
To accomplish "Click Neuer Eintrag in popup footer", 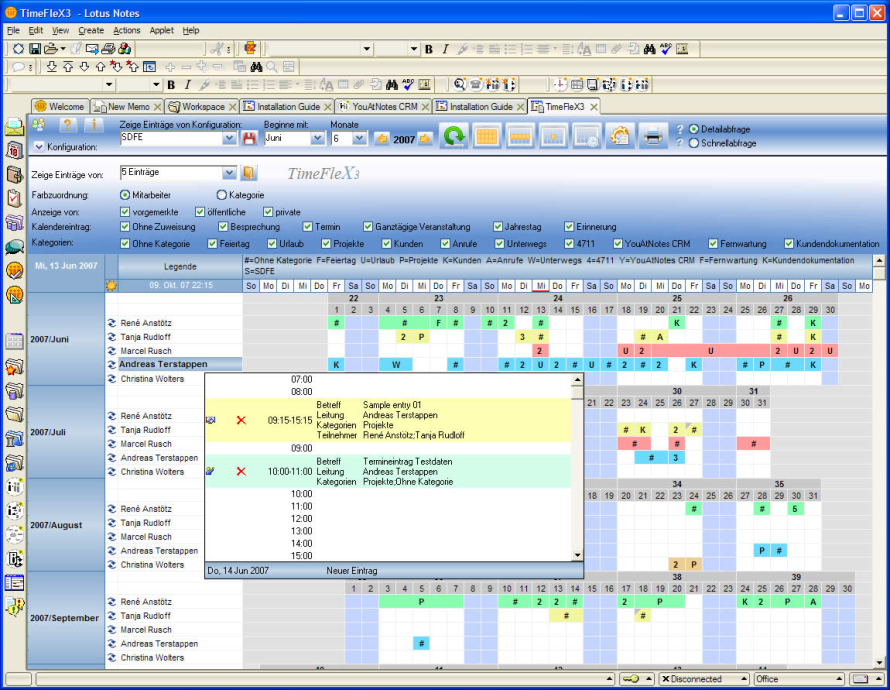I will 352,571.
